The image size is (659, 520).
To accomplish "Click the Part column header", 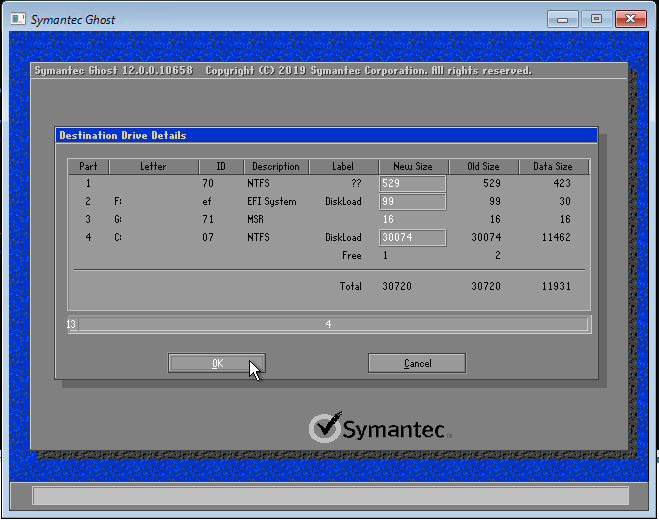I will pos(88,166).
